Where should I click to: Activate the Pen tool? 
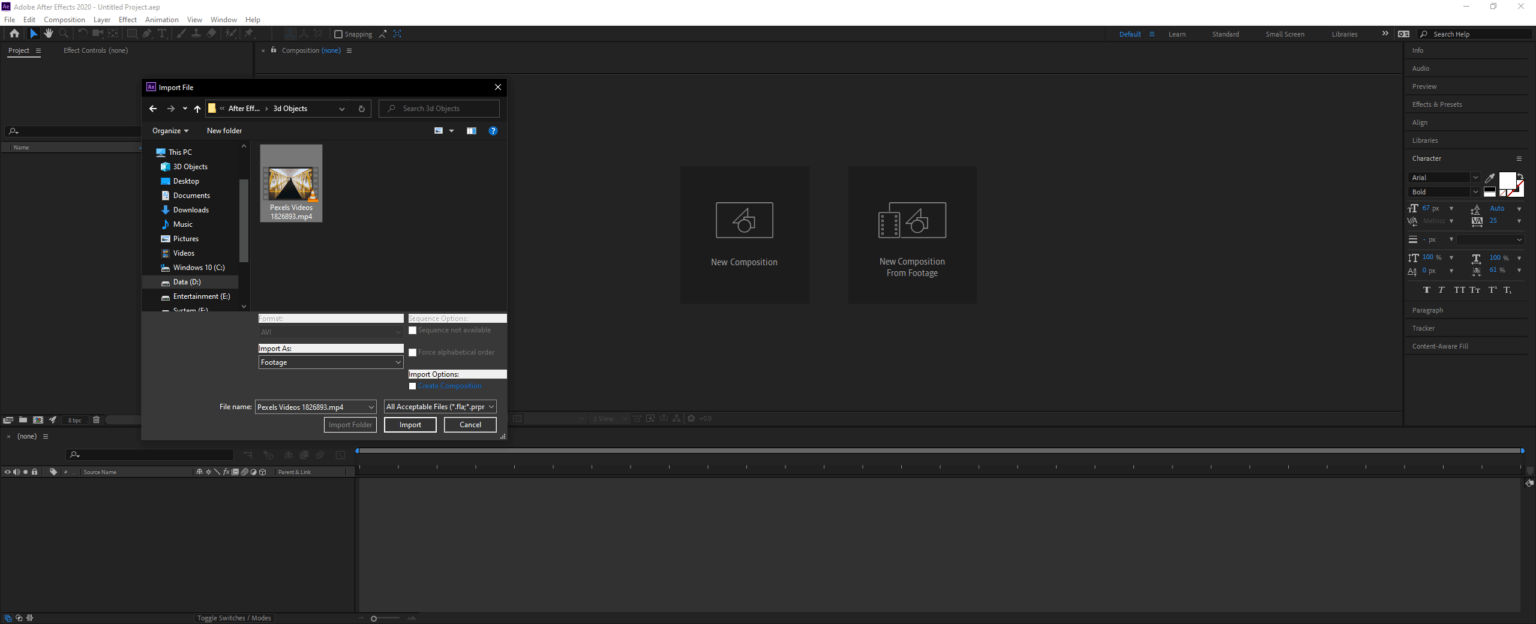point(148,33)
